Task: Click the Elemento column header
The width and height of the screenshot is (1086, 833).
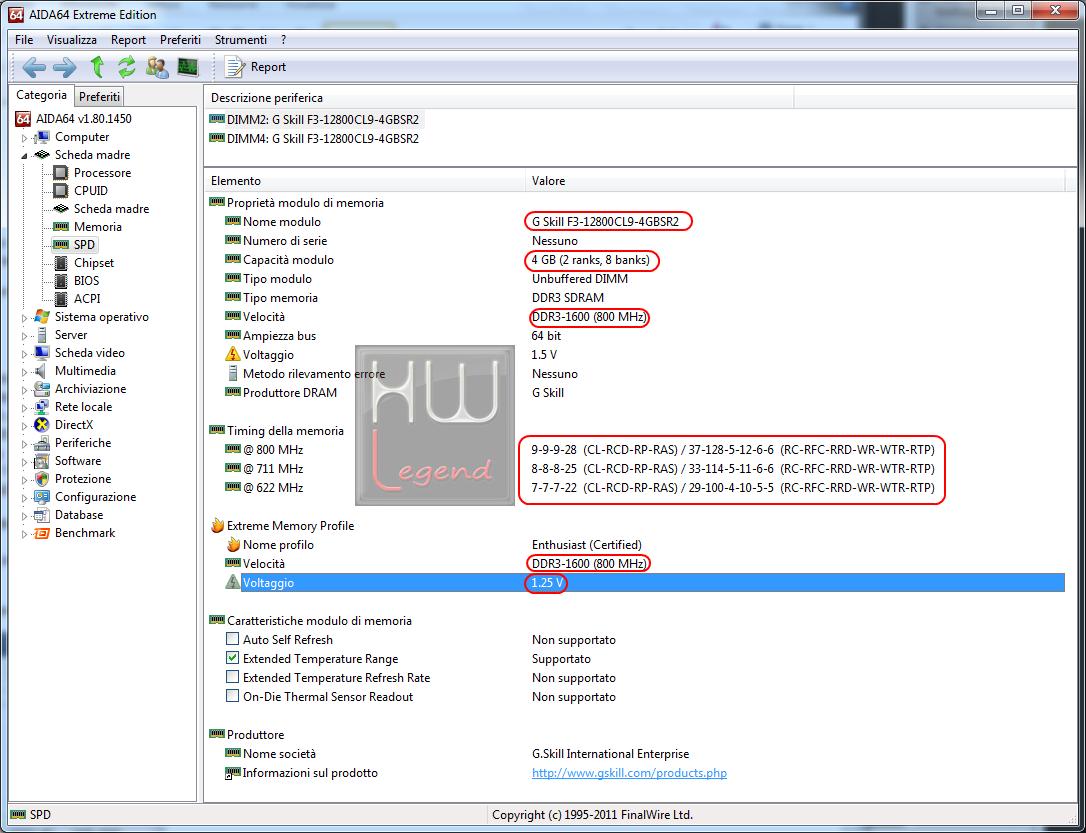Action: click(x=365, y=181)
